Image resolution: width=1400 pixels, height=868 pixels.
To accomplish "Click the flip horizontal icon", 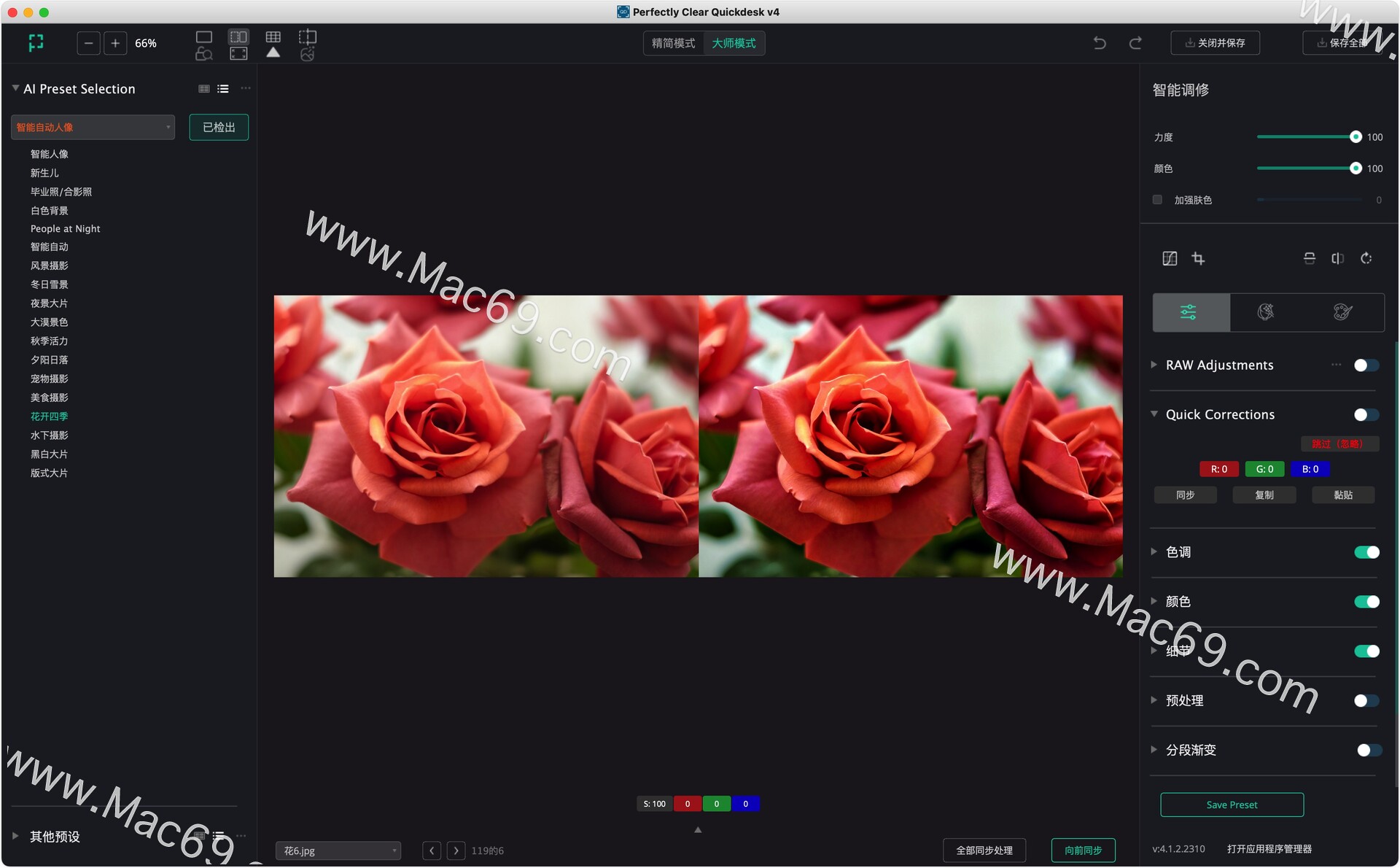I will [x=1337, y=258].
